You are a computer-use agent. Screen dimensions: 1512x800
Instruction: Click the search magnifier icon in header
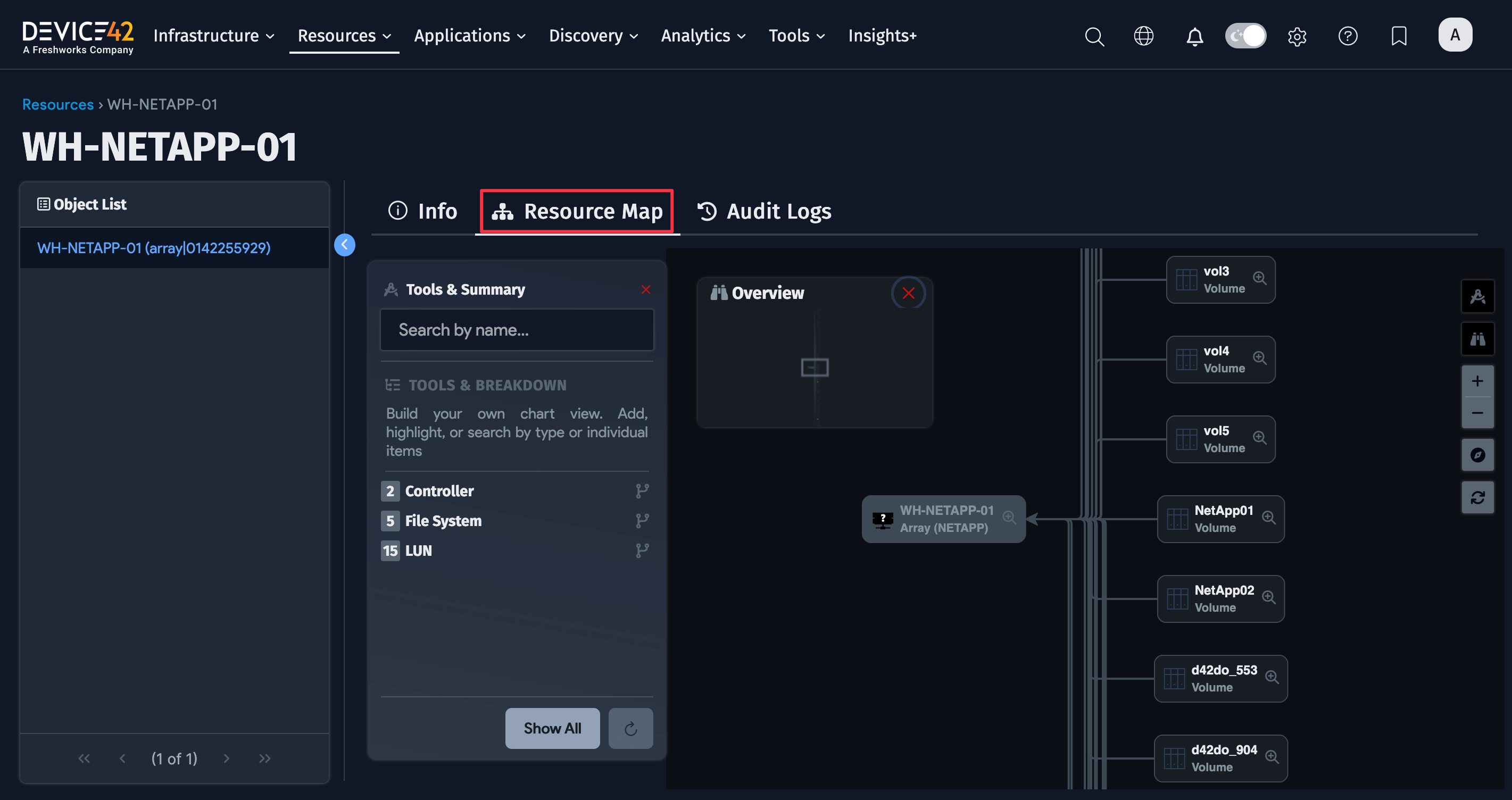pyautogui.click(x=1094, y=36)
